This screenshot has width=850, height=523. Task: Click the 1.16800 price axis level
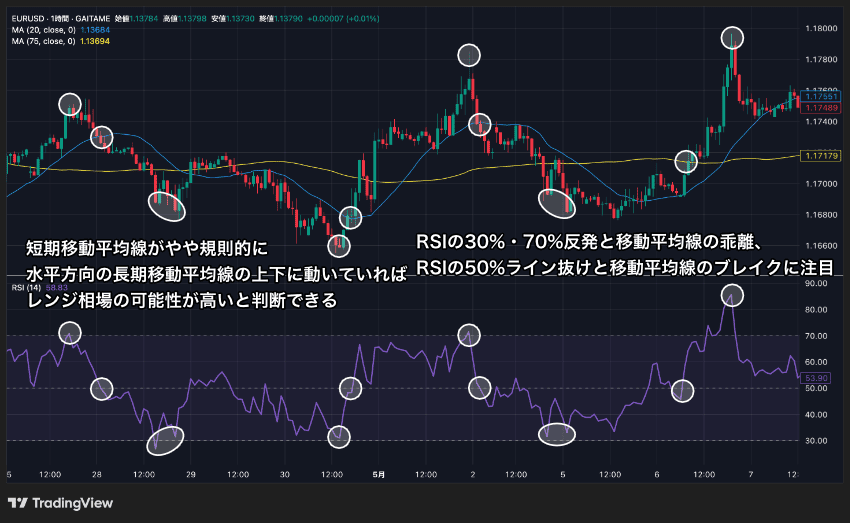coord(821,215)
